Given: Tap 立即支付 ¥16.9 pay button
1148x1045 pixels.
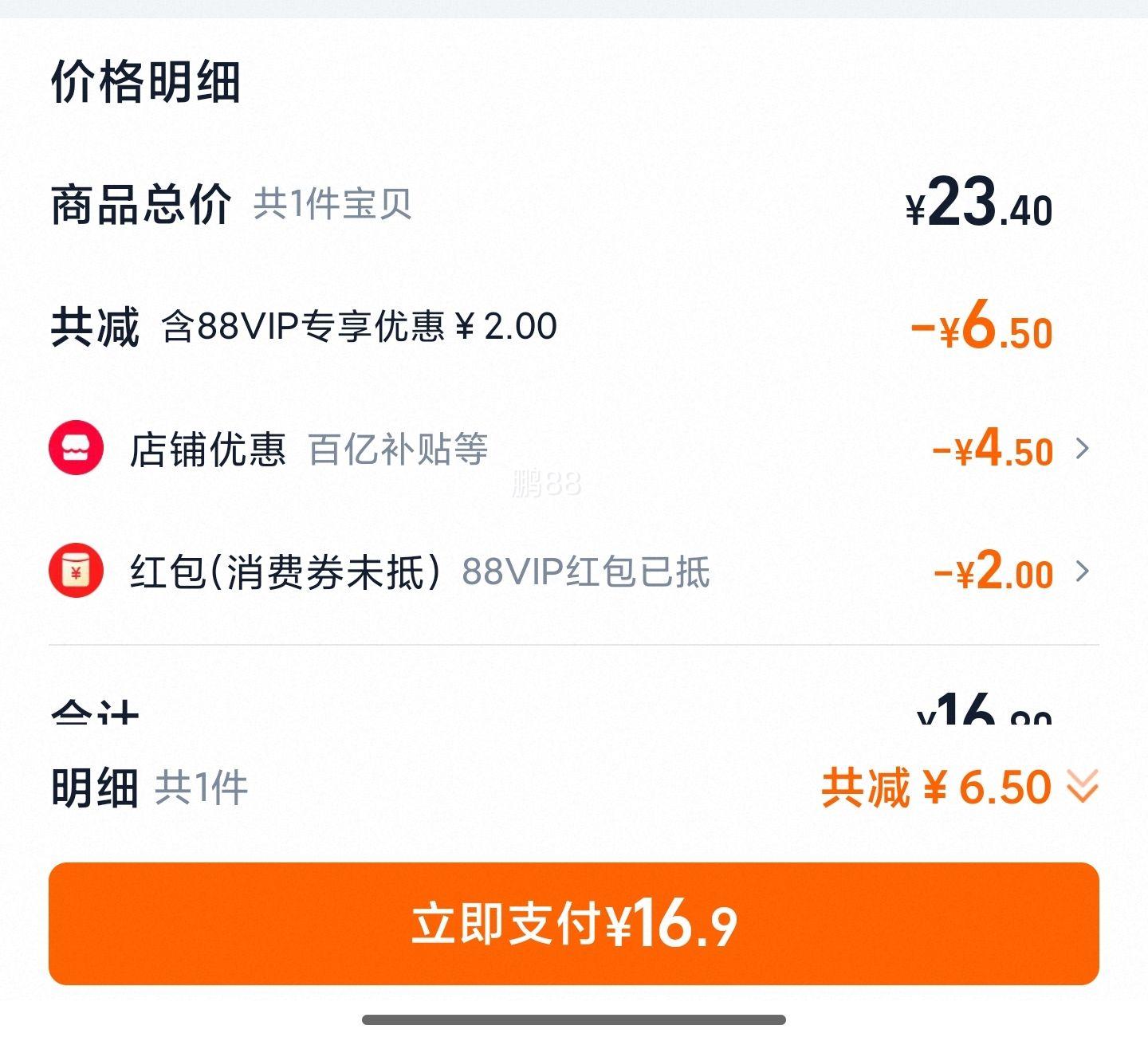Looking at the screenshot, I should pyautogui.click(x=574, y=923).
